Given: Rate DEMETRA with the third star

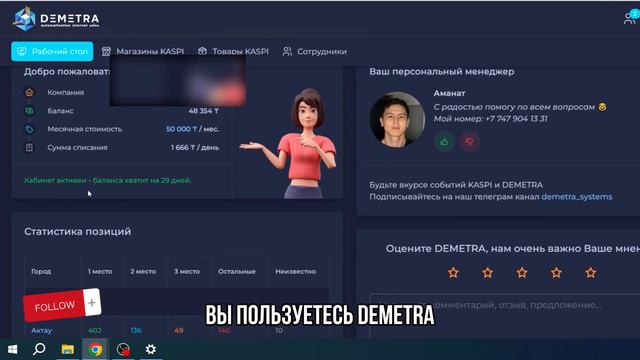Looking at the screenshot, I should click(x=522, y=272).
